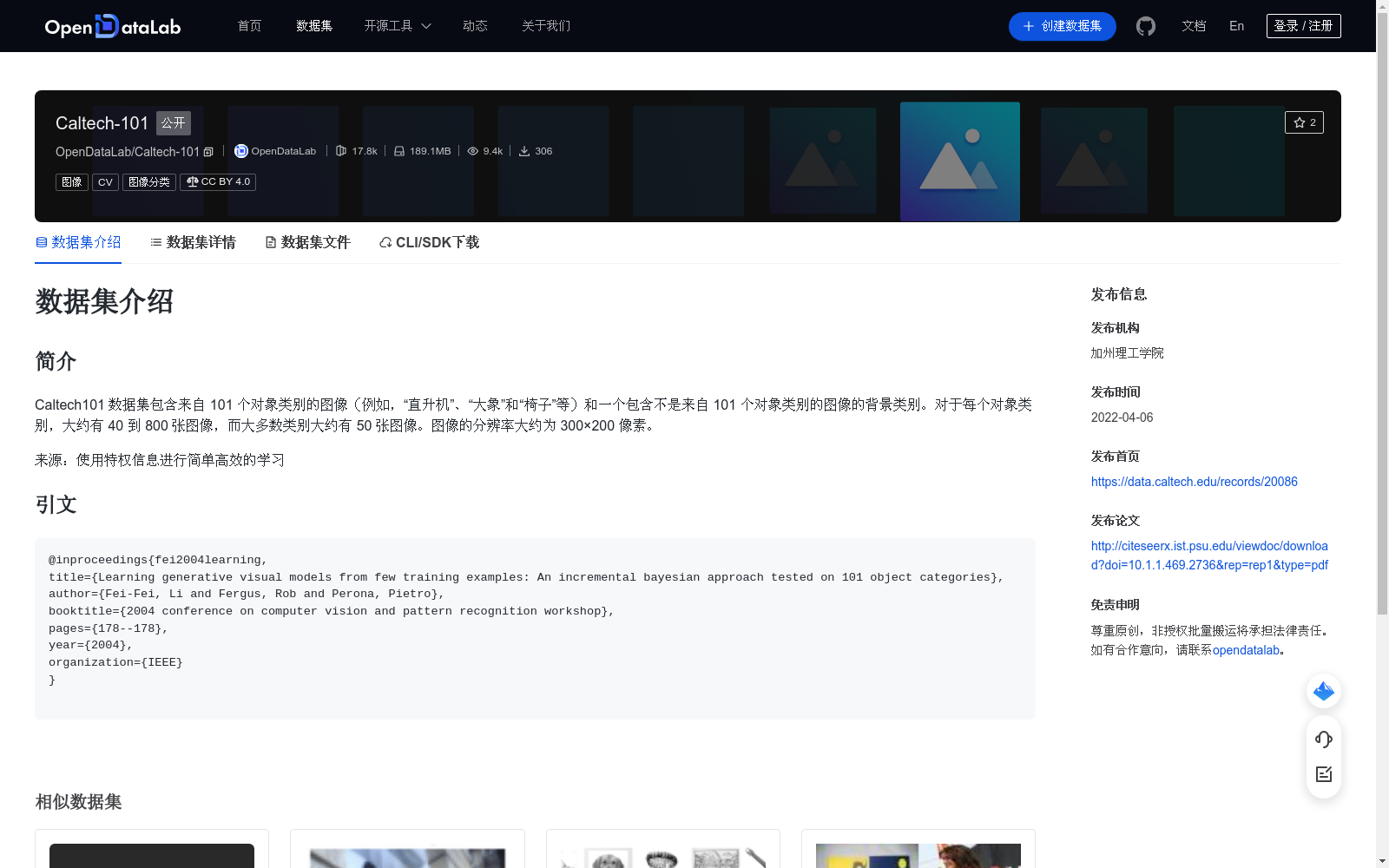
Task: Open first similar dataset card
Action: 152,849
